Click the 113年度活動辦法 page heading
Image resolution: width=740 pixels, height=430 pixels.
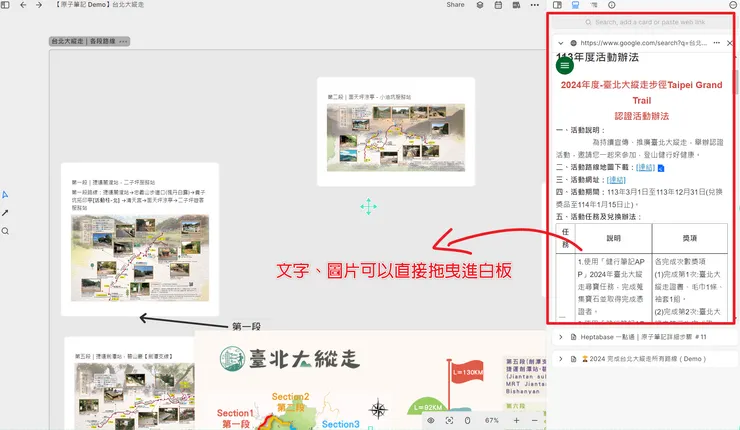pyautogui.click(x=597, y=58)
